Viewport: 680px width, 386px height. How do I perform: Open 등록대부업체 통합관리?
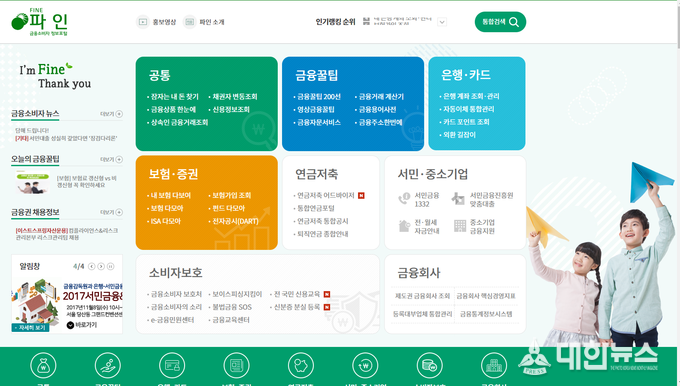(x=422, y=314)
